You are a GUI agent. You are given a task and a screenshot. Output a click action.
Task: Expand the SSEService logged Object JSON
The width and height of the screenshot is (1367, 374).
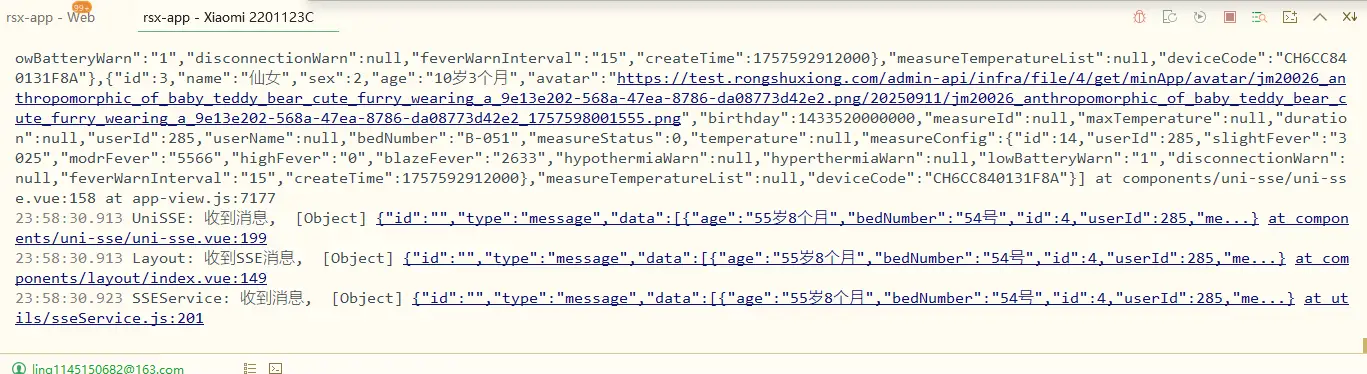(853, 298)
